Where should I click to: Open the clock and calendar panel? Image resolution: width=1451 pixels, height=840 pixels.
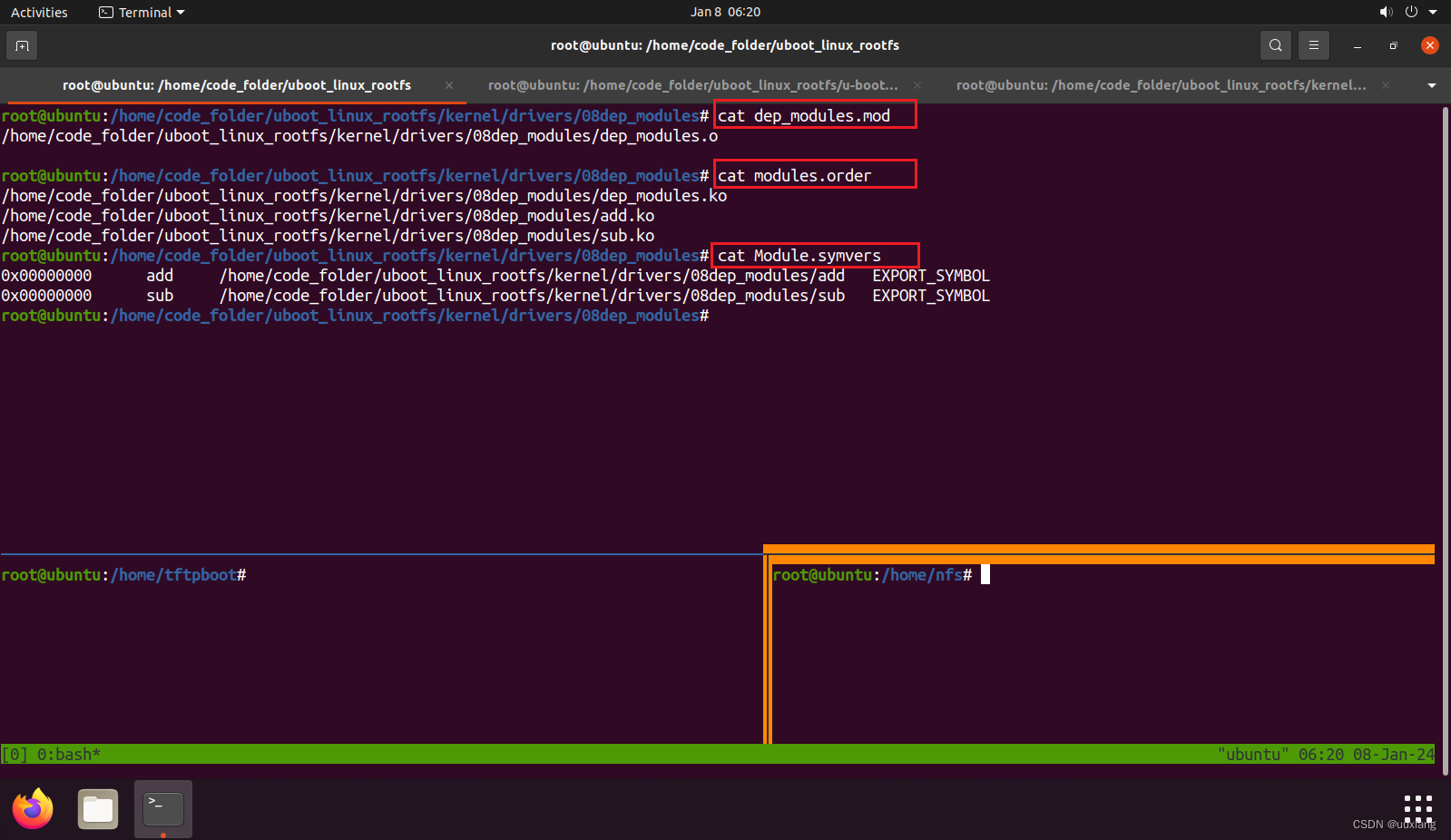[725, 12]
